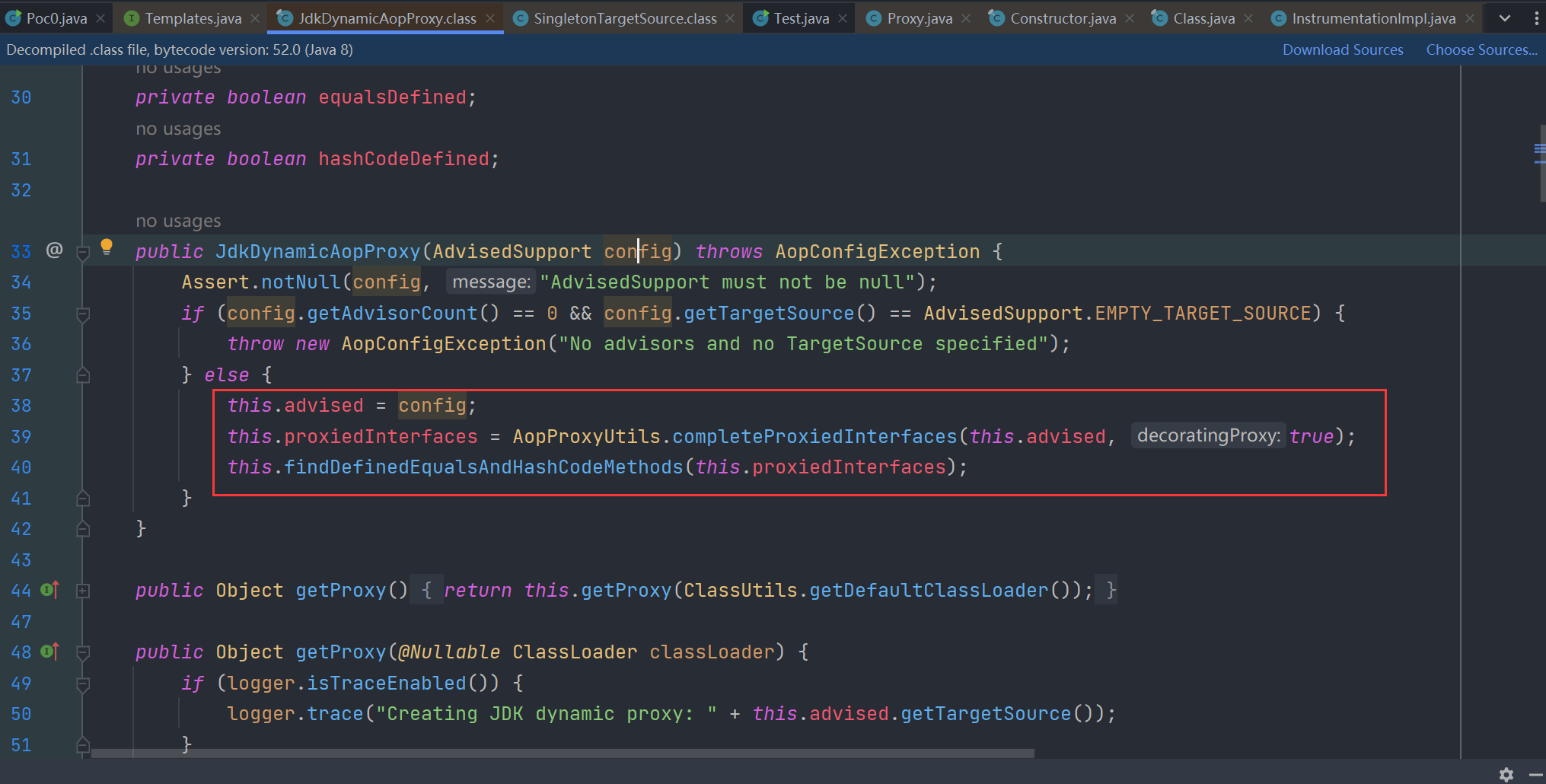1546x784 pixels.
Task: Show hidden tabs dropdown chevron
Action: pyautogui.click(x=1504, y=18)
